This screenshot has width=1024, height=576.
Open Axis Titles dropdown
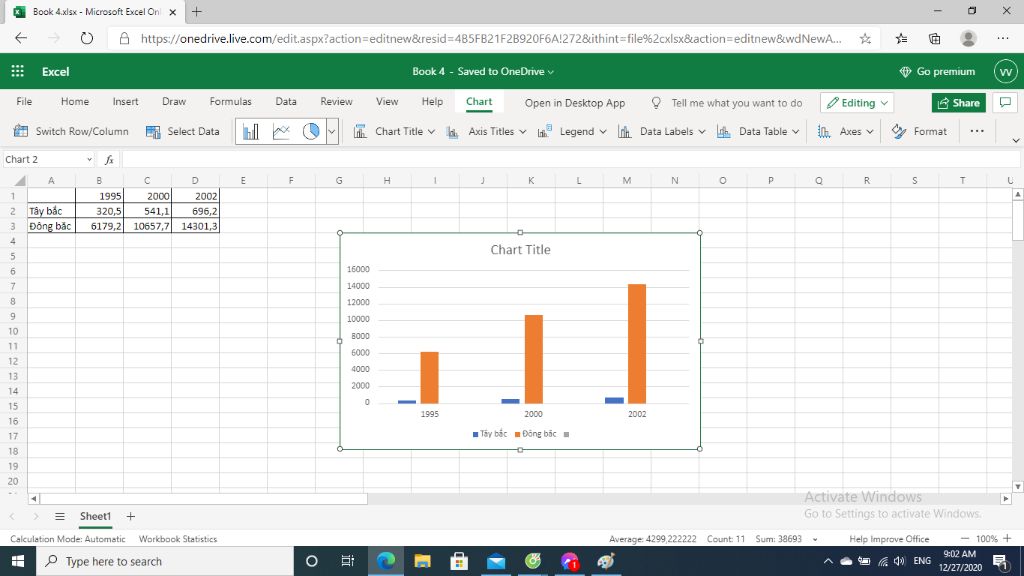pos(487,131)
